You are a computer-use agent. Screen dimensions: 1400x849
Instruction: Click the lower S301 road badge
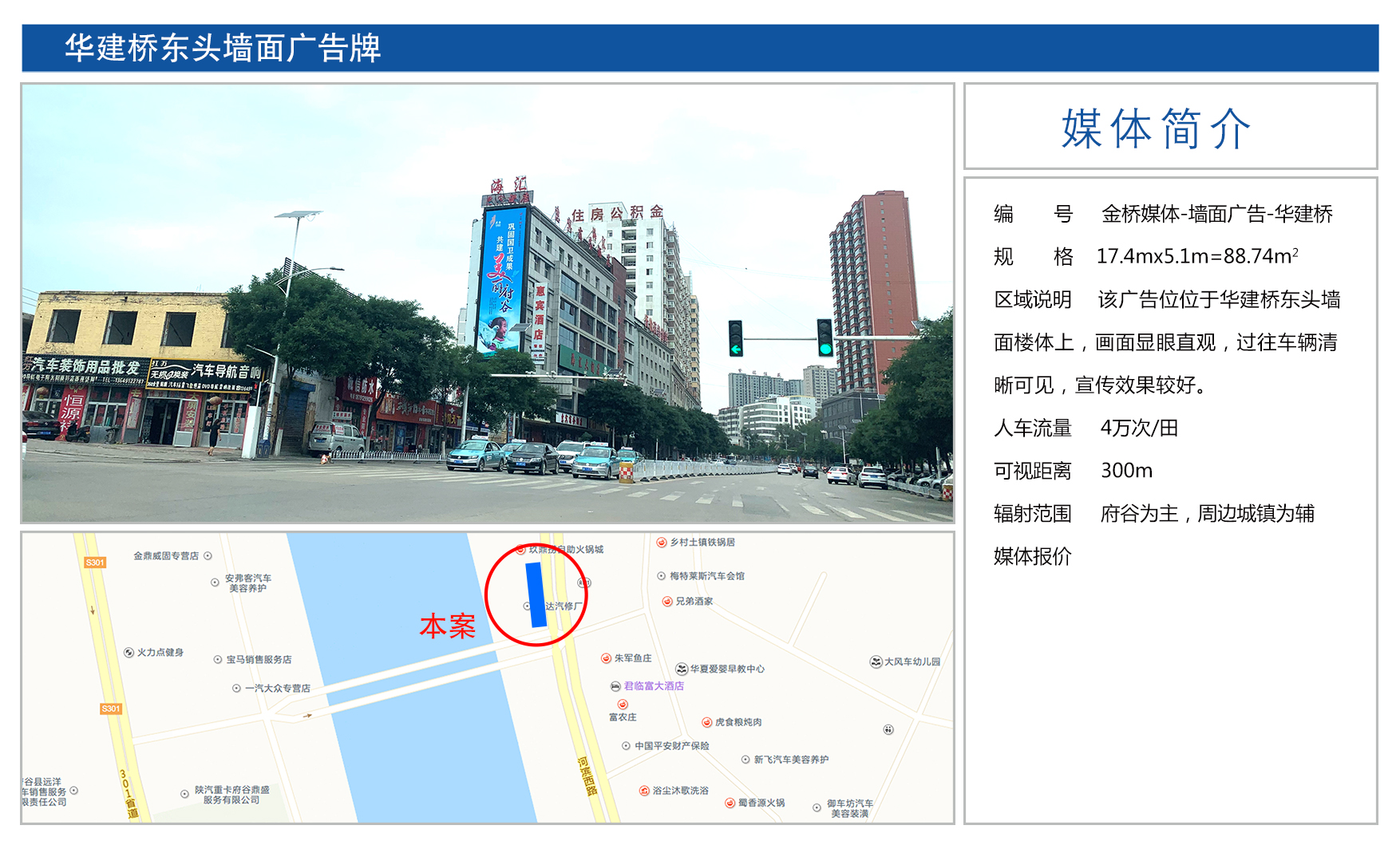(x=111, y=709)
